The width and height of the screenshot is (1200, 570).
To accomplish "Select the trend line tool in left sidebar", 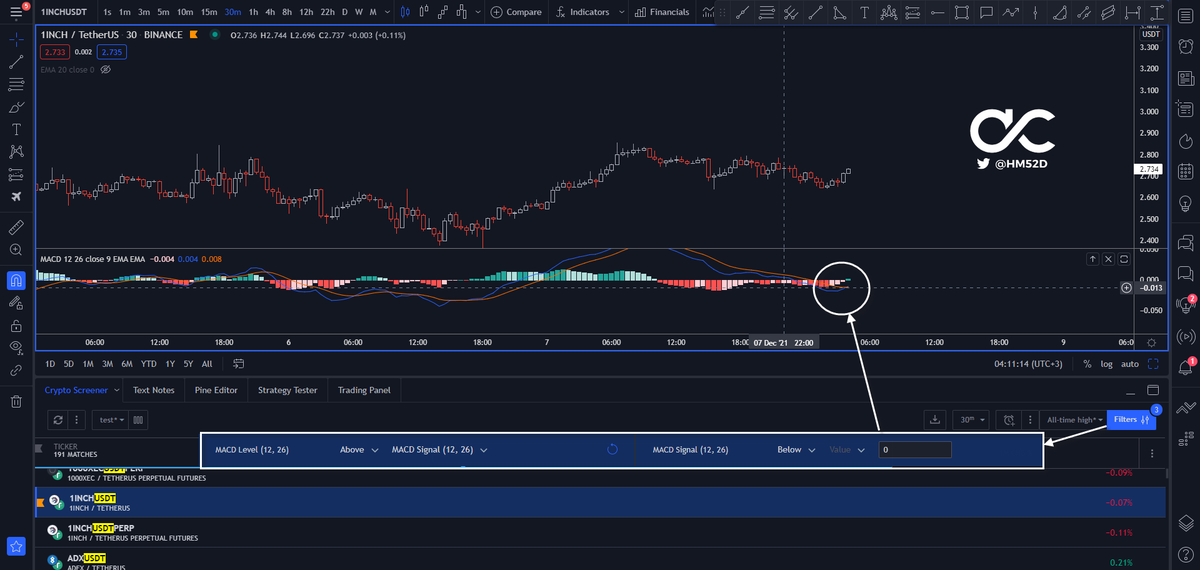I will pos(16,62).
